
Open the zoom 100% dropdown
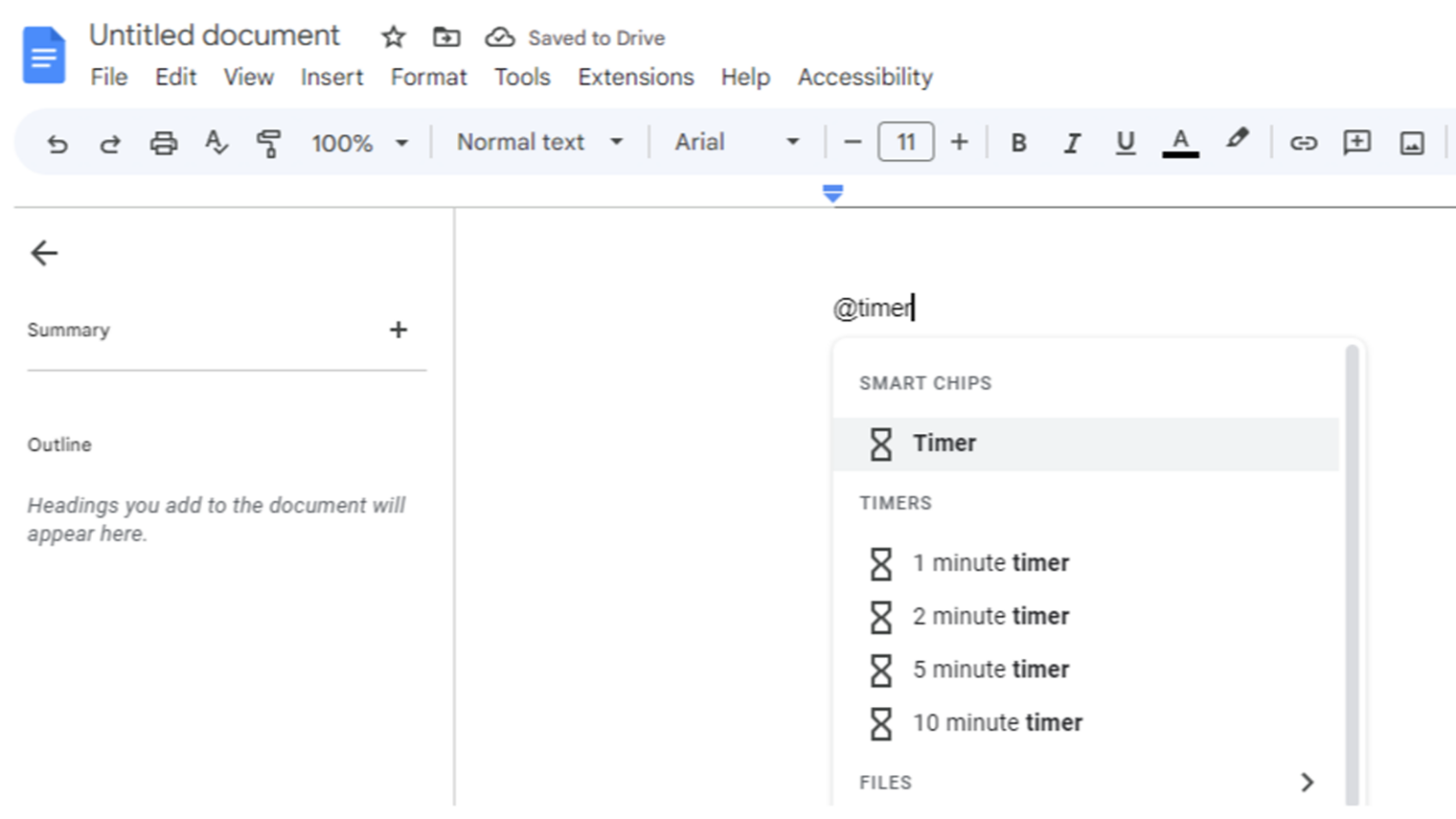359,143
